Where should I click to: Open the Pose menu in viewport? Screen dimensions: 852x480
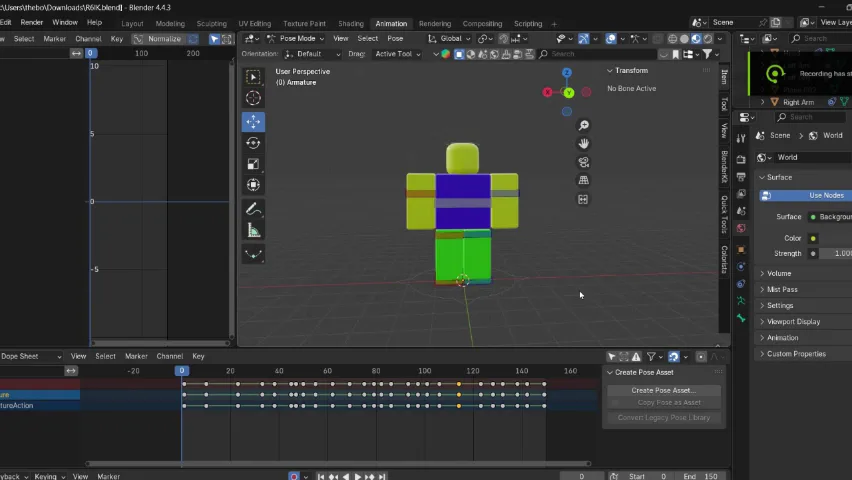(395, 39)
